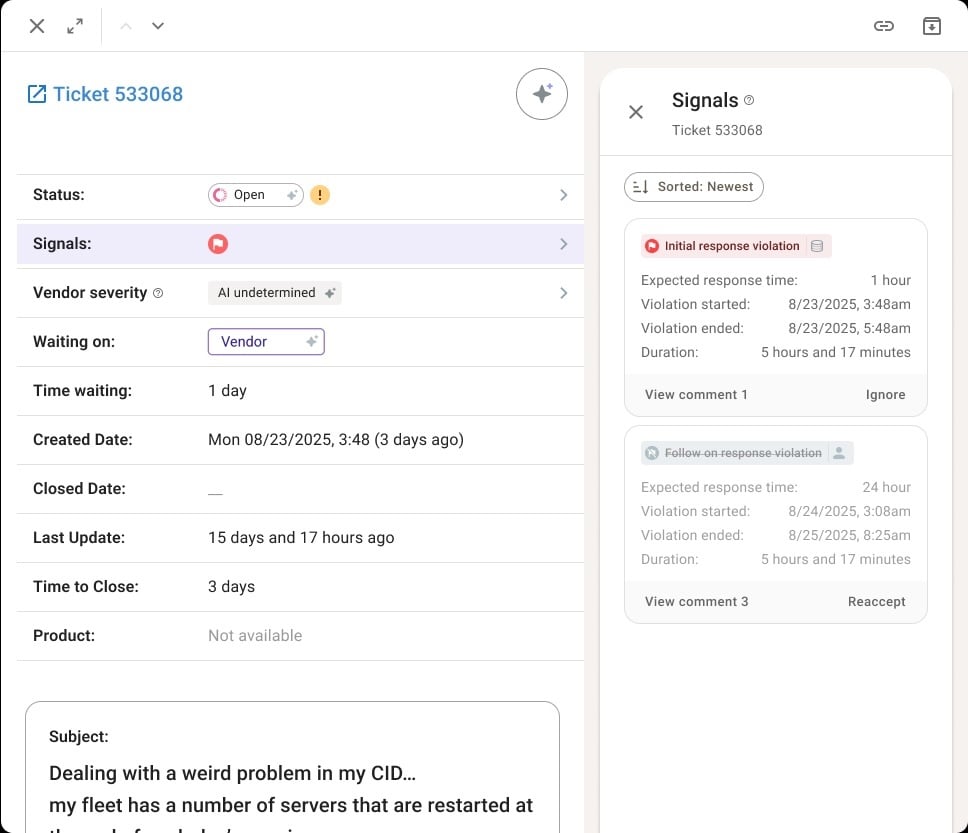The image size is (968, 833).
Task: Click the AI undetermined severity tag
Action: pos(275,293)
